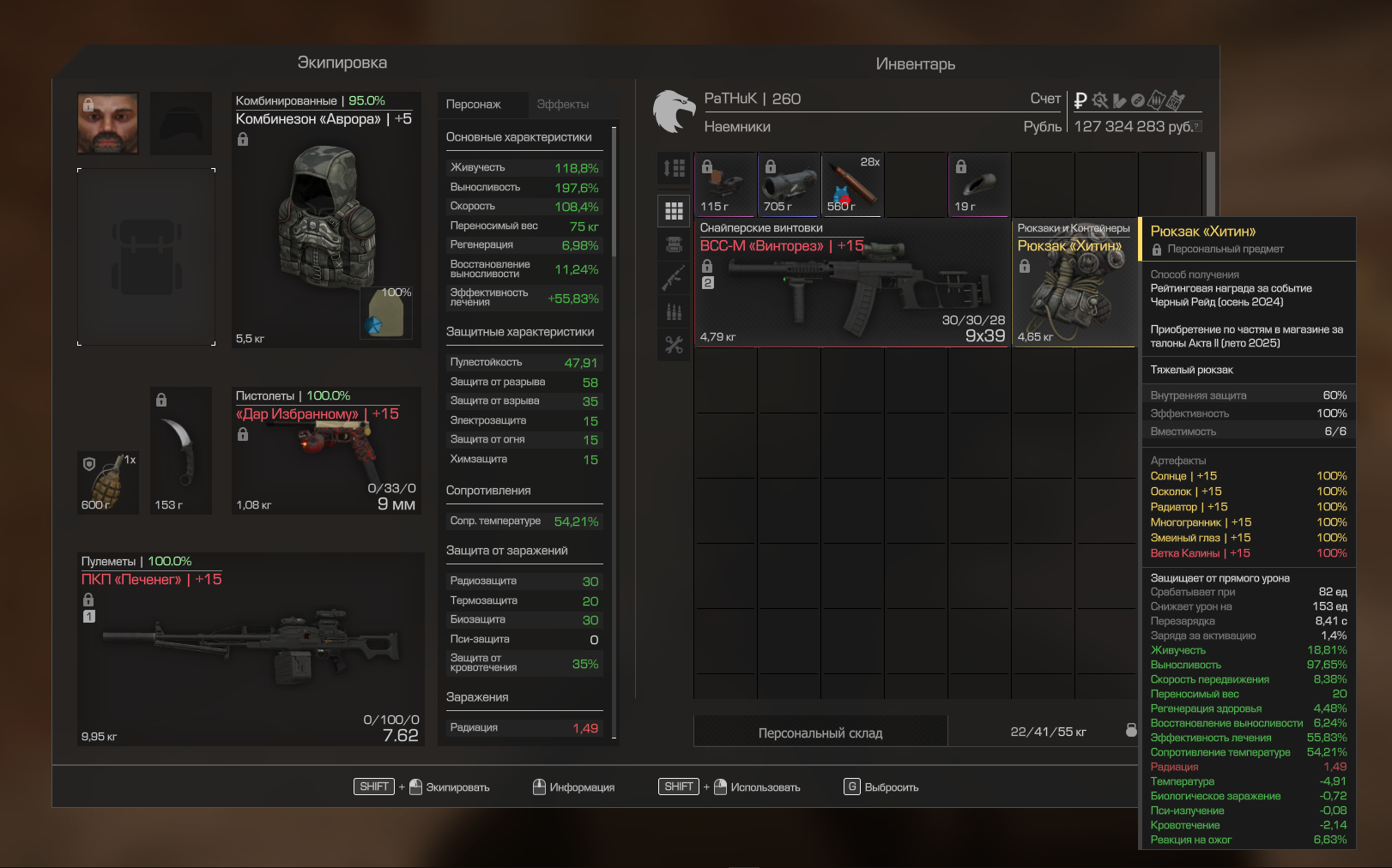Select the round coin currency icon
Screen dimensions: 1392x868
coord(1138,100)
